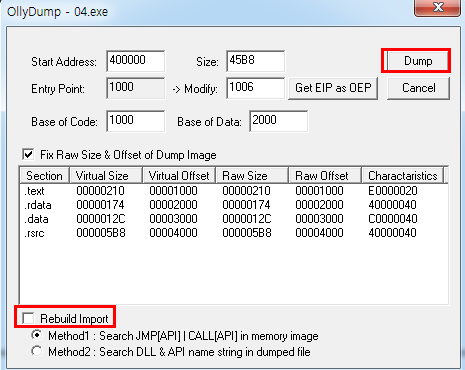Focus the Size input field
Image resolution: width=465 pixels, height=370 pixels.
[256, 61]
